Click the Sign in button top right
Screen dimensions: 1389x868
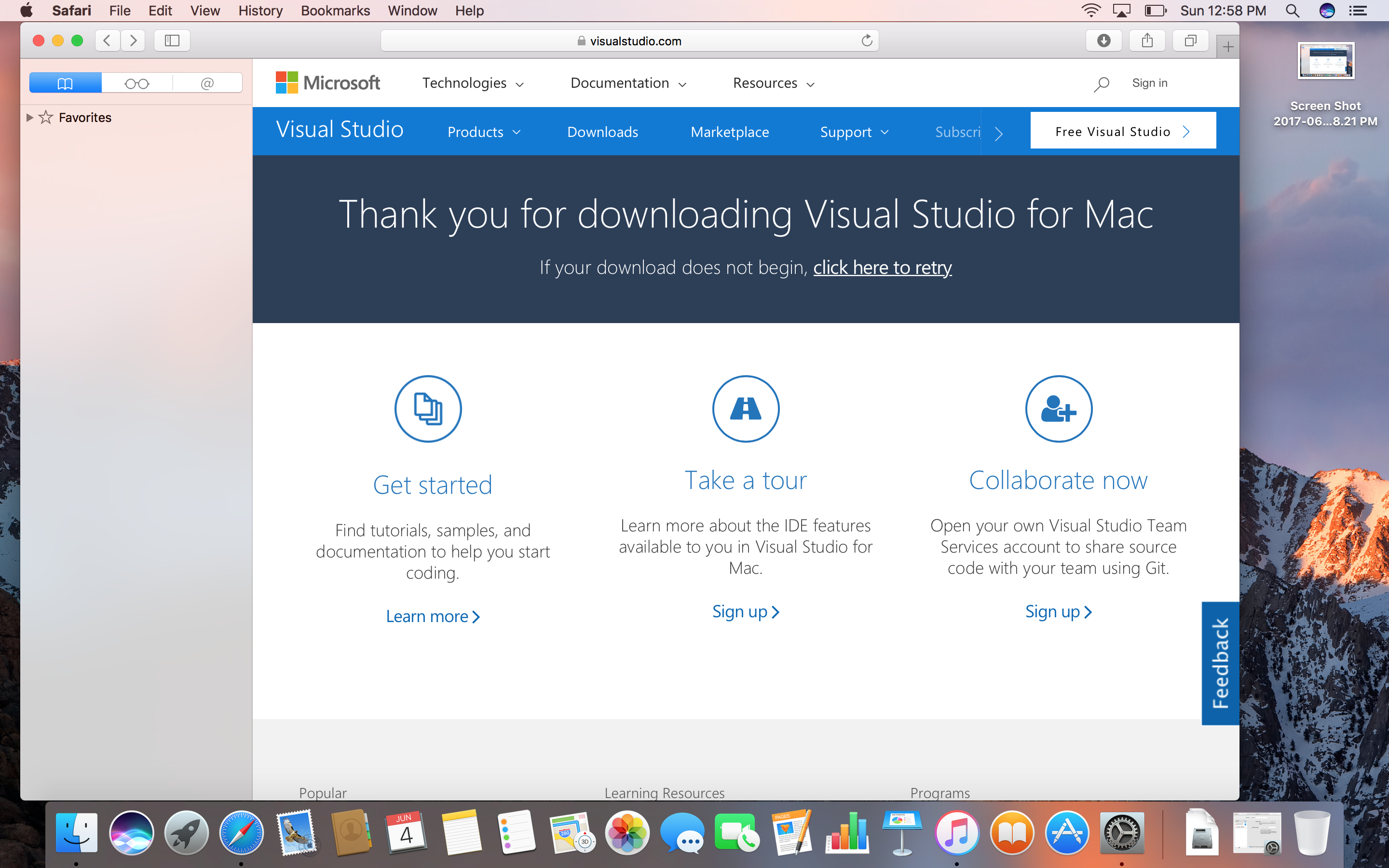1149,82
